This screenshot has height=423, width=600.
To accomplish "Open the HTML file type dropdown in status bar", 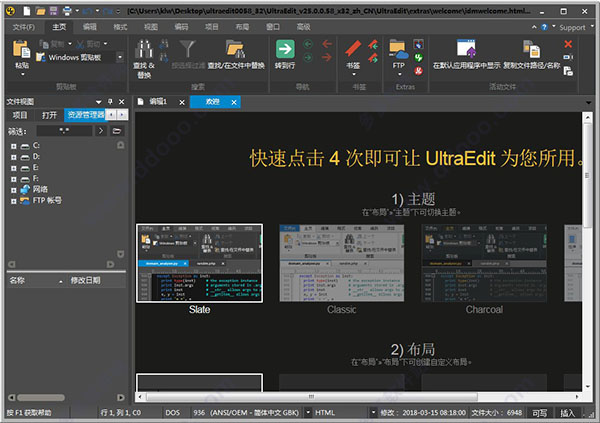I will coord(373,413).
